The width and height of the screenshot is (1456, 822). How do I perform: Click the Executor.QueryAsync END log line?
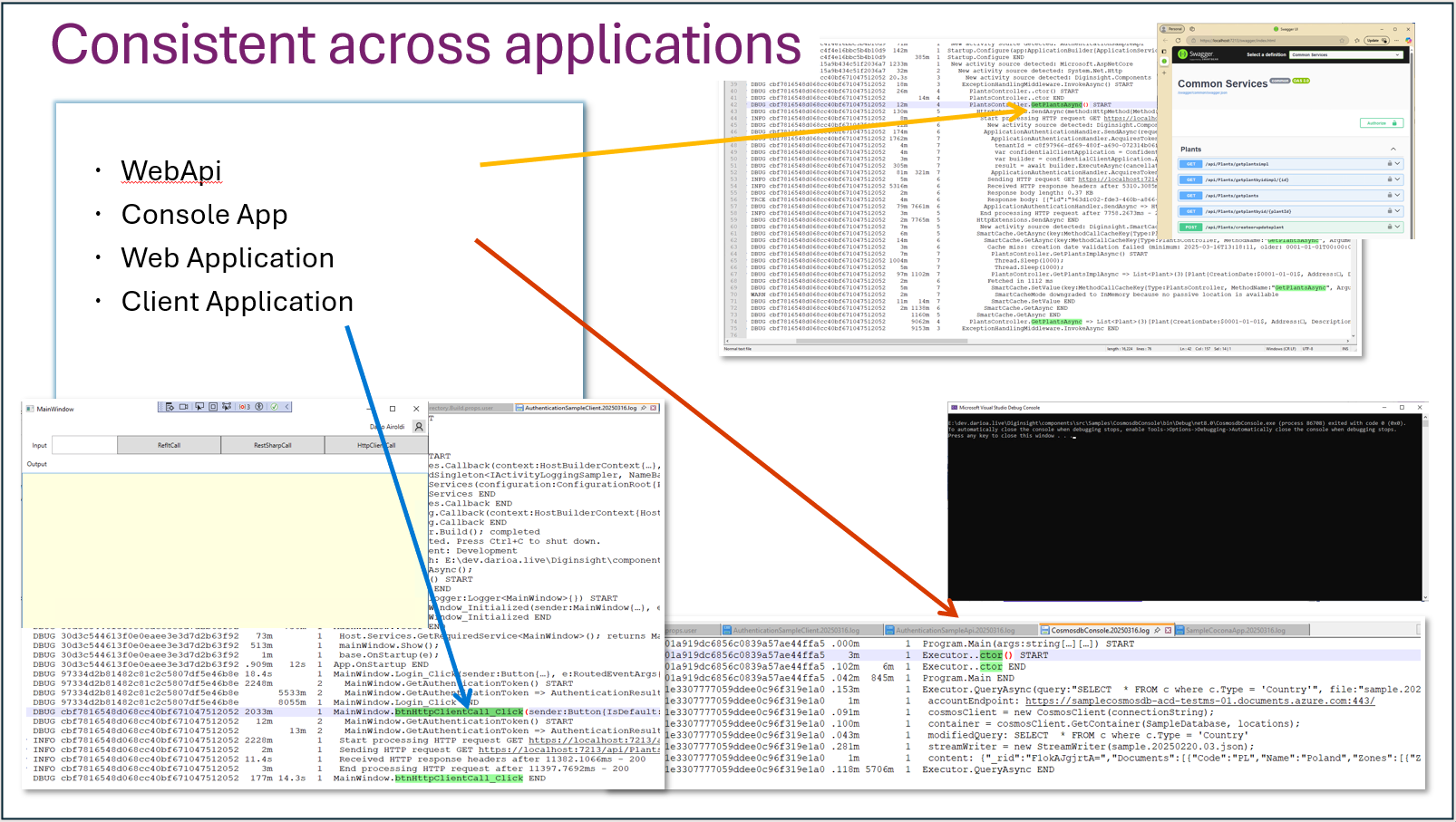pos(988,769)
